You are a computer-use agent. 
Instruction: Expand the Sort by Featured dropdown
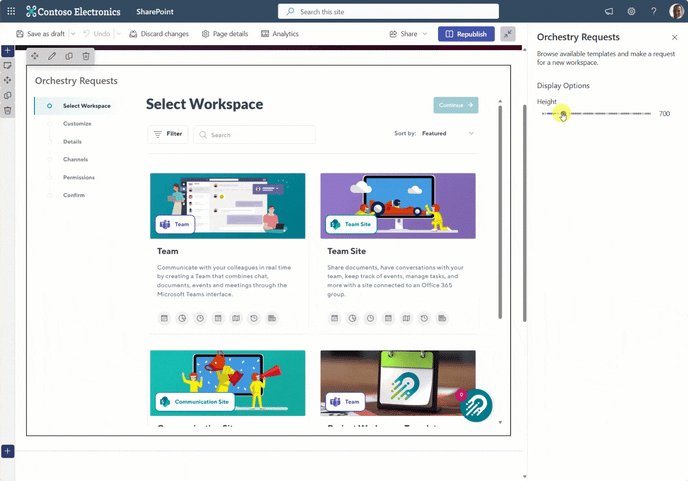click(448, 133)
